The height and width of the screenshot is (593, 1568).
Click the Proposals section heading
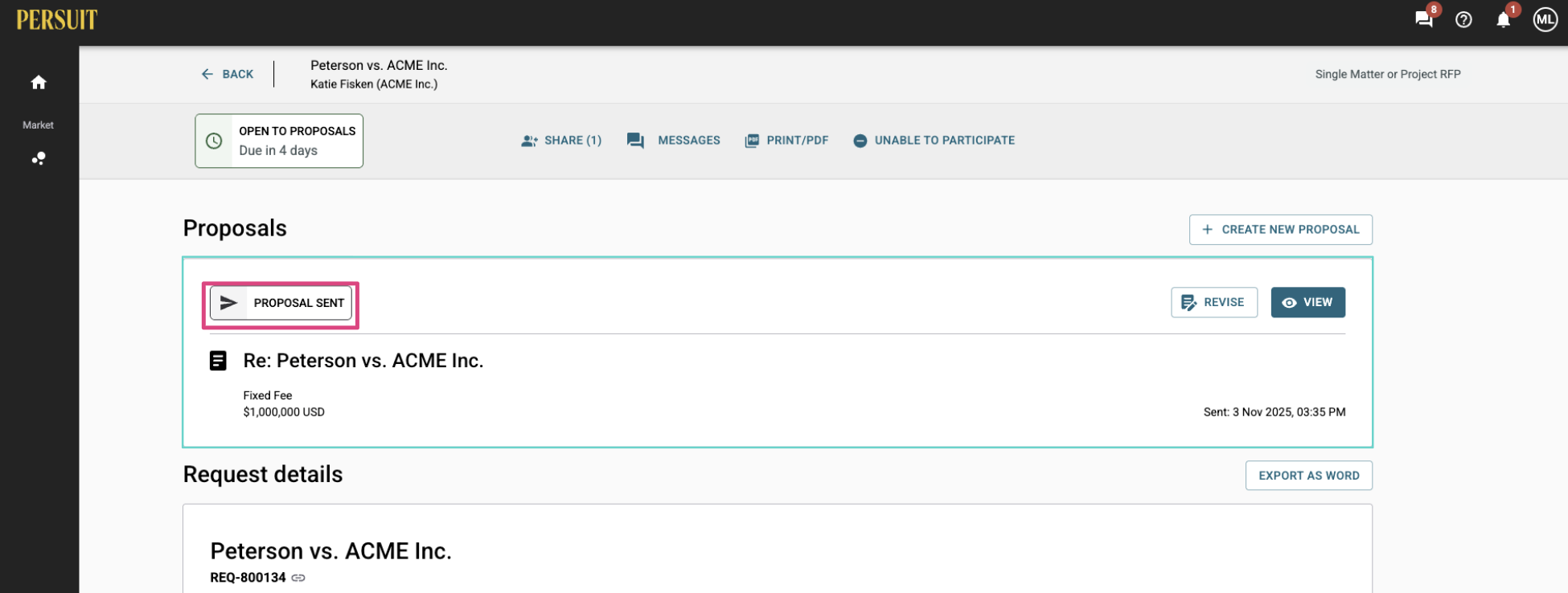click(235, 228)
